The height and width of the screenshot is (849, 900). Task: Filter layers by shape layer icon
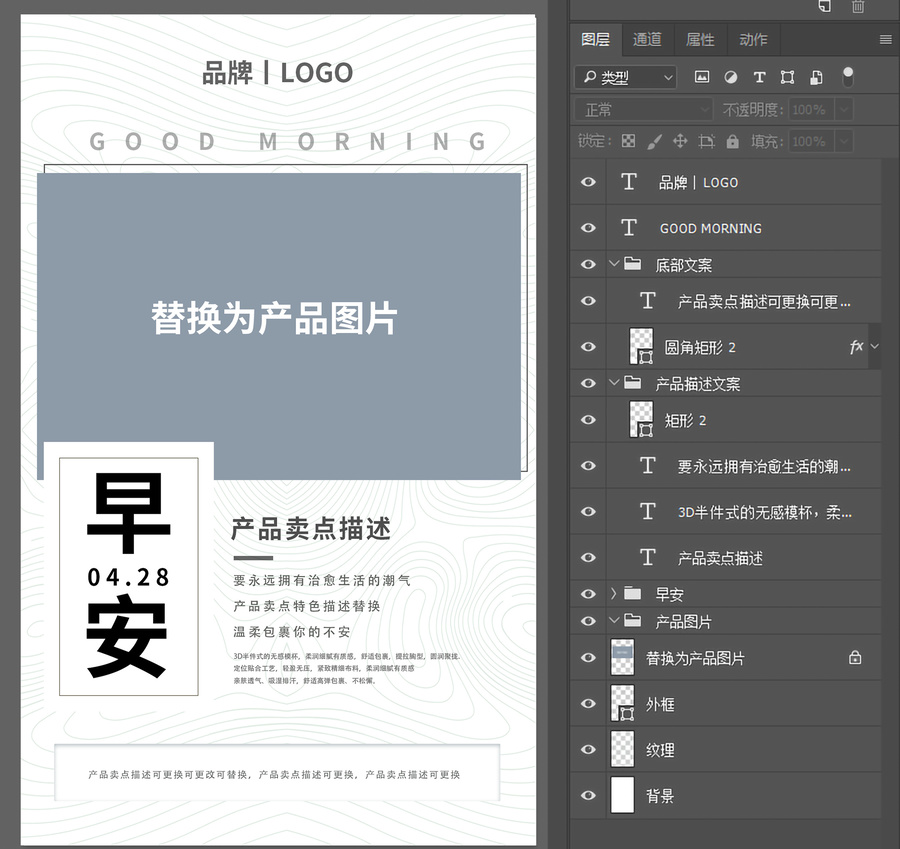click(788, 77)
